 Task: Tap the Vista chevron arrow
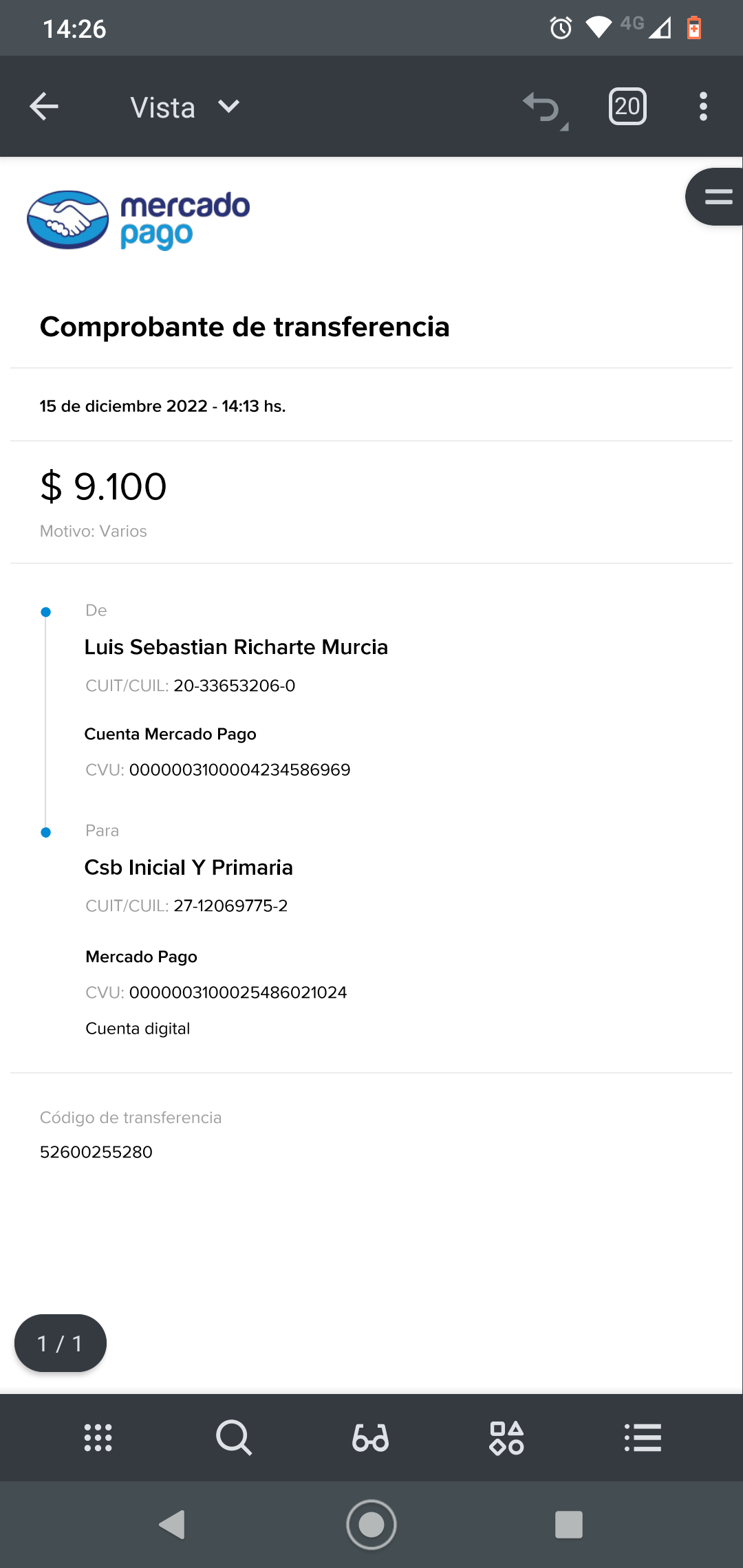pyautogui.click(x=228, y=107)
